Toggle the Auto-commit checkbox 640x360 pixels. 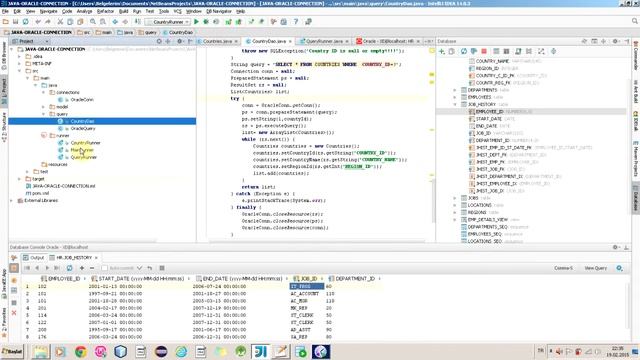[x=104, y=268]
